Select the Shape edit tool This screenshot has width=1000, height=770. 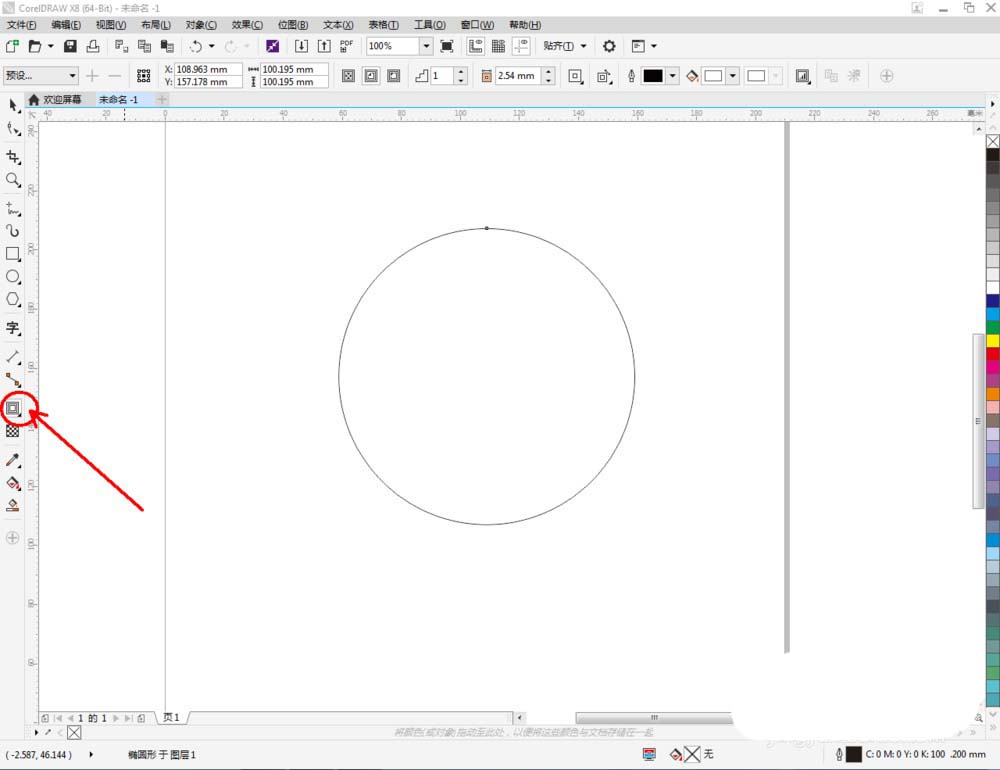point(13,129)
